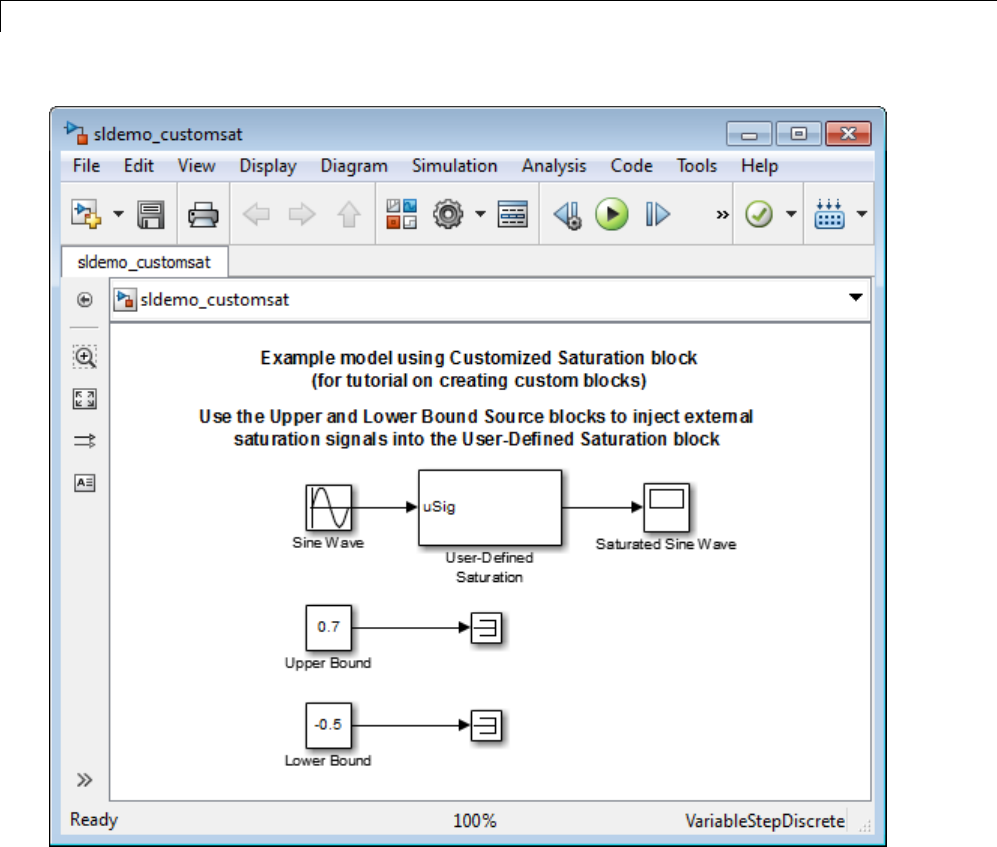Click the Save model icon

point(151,215)
